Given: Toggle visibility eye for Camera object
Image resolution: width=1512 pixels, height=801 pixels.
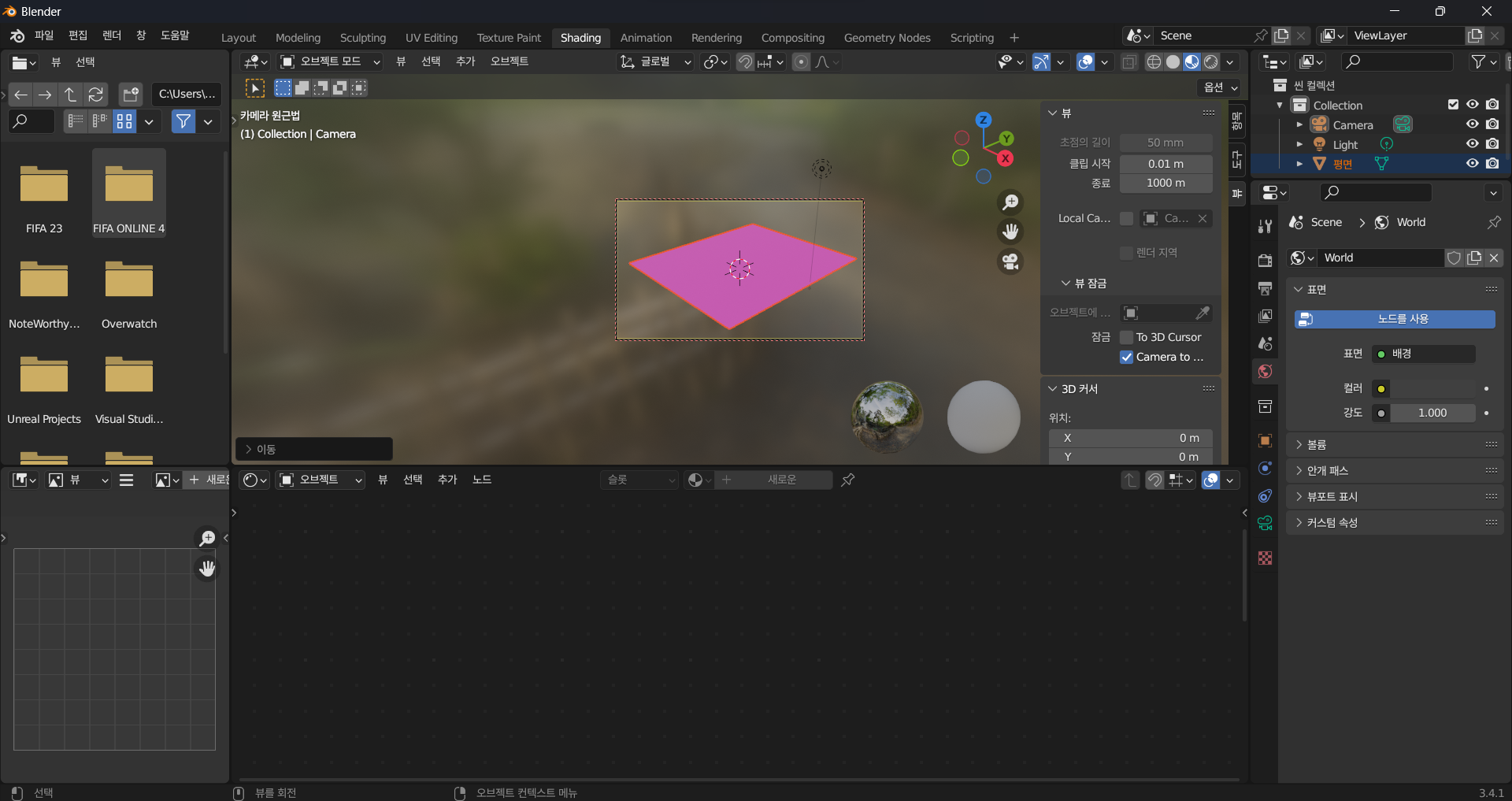Looking at the screenshot, I should (x=1472, y=124).
